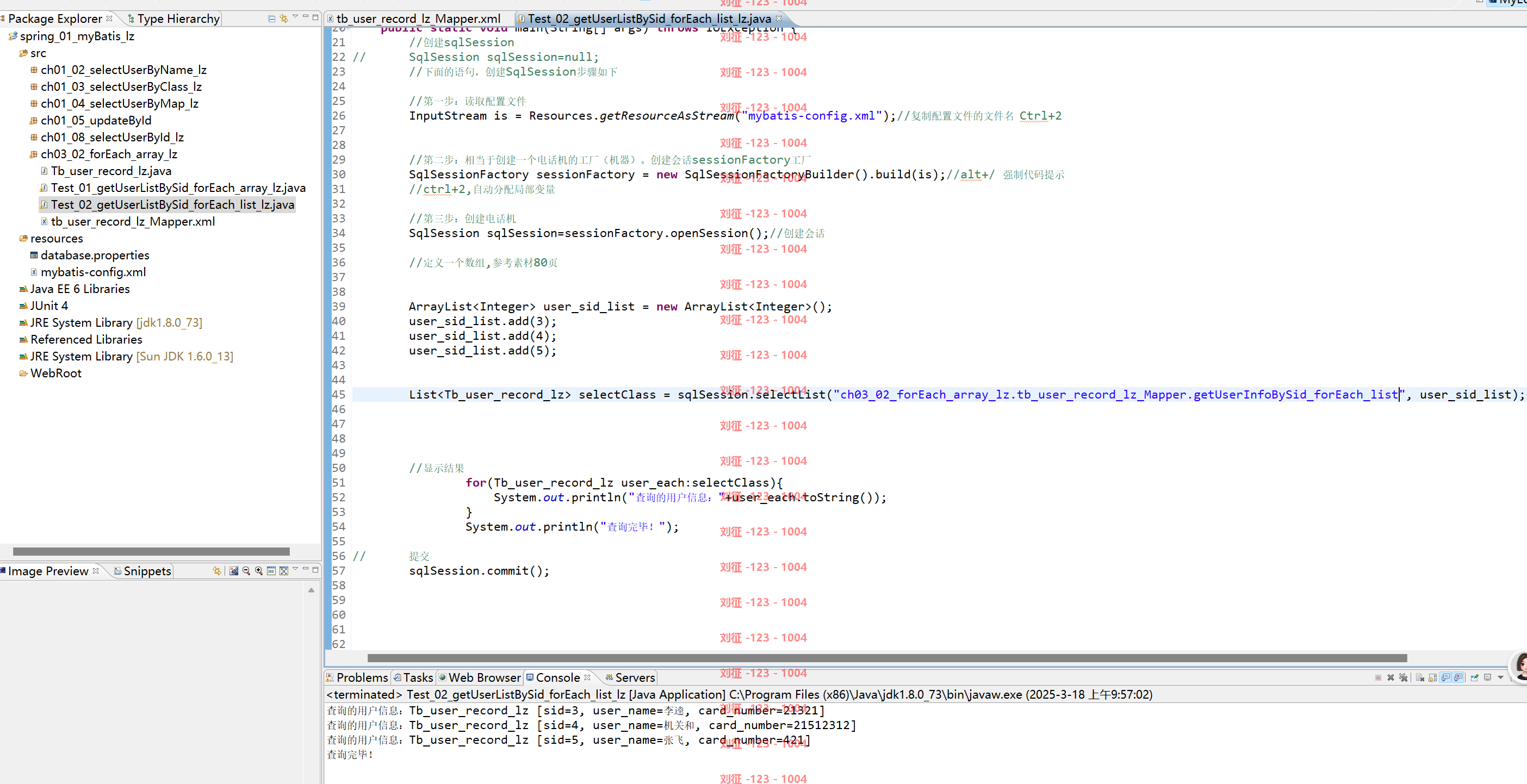
Task: Select the WebRoot folder
Action: 51,374
